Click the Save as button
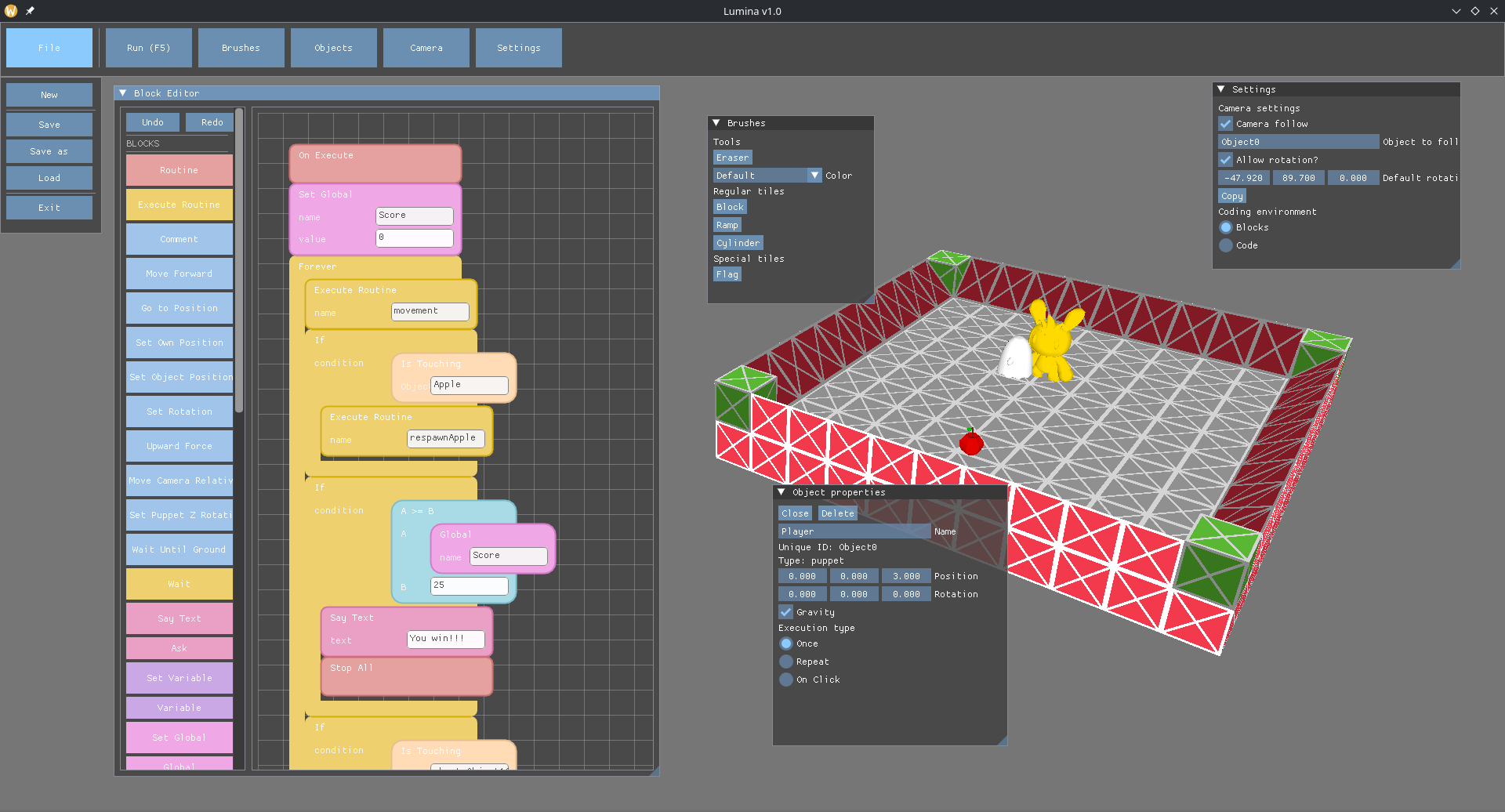The width and height of the screenshot is (1505, 812). (x=49, y=151)
